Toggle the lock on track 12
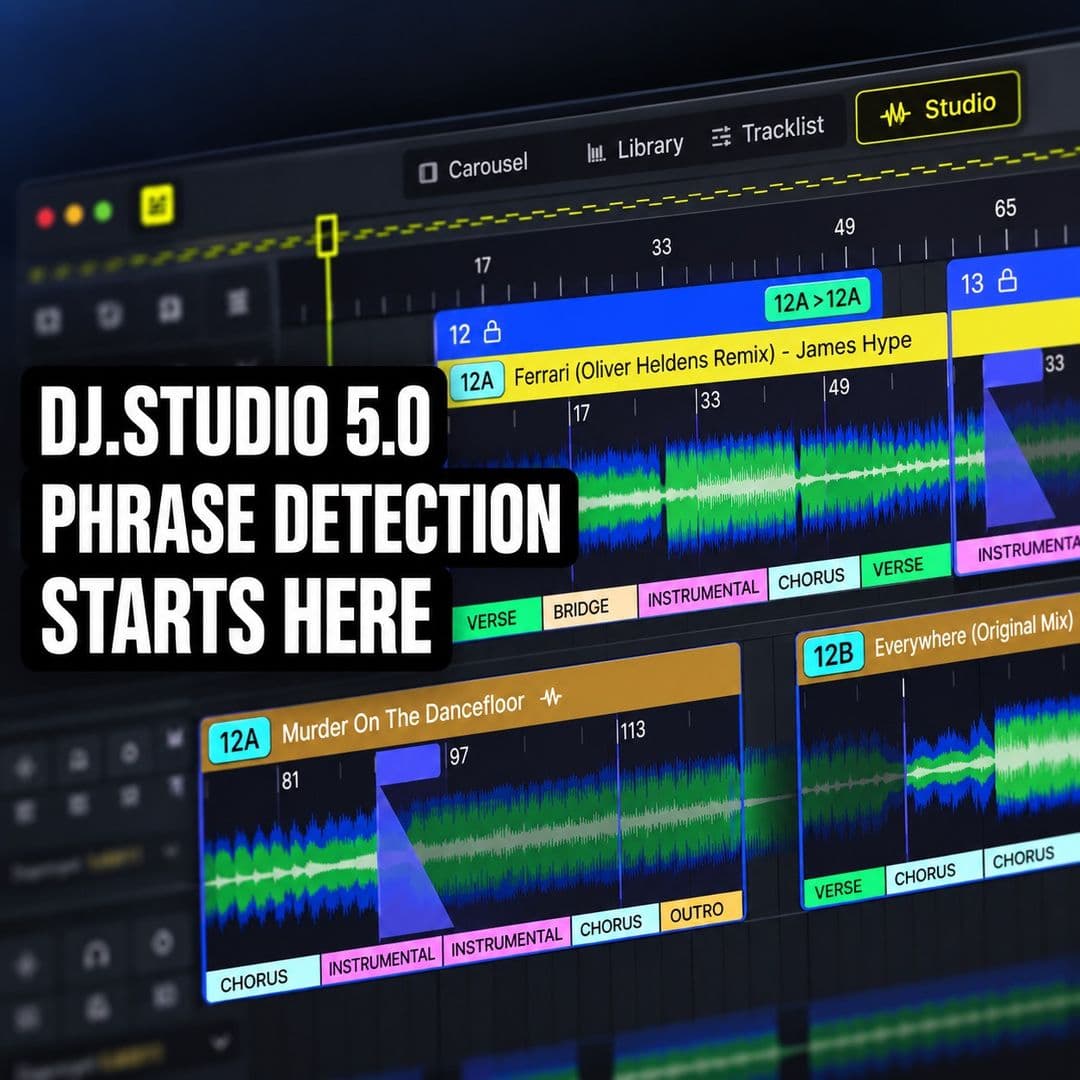The height and width of the screenshot is (1080, 1080). tap(492, 331)
